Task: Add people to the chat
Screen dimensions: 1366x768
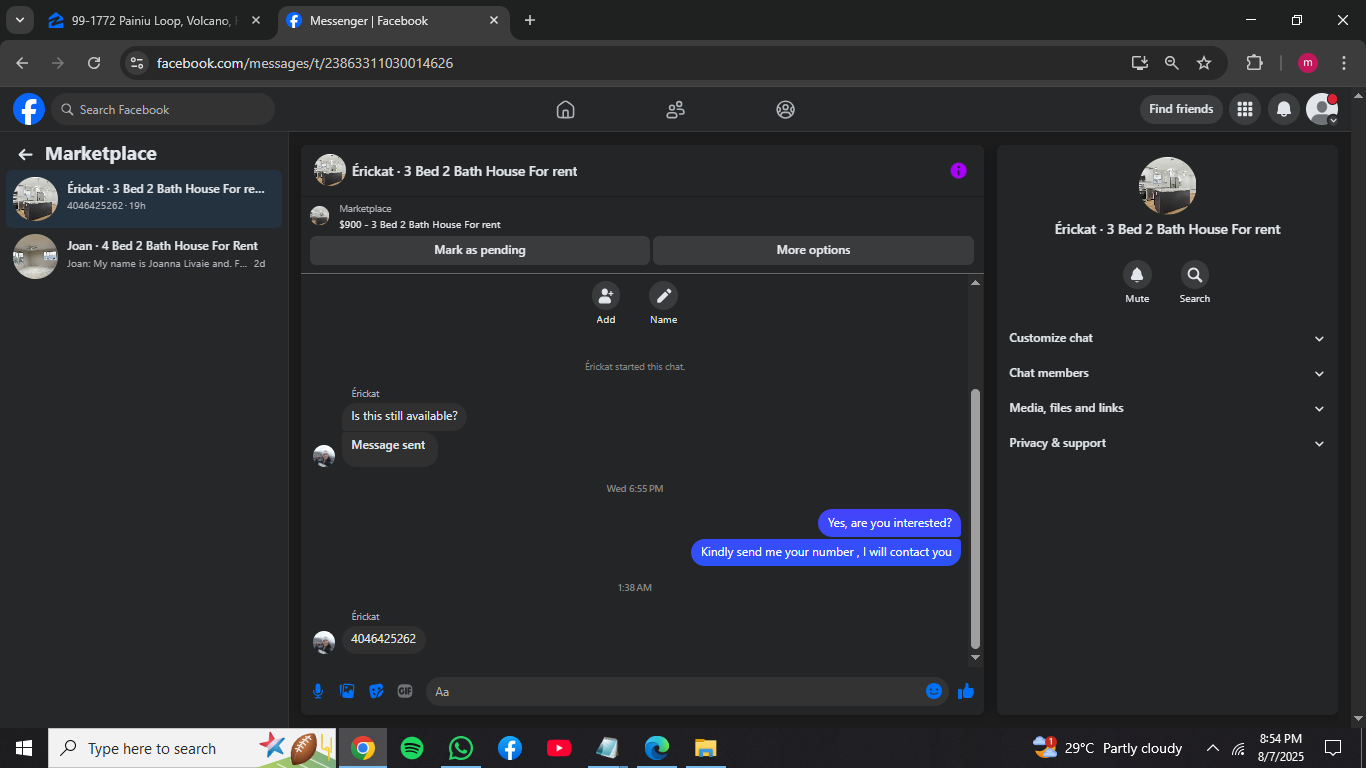Action: point(606,296)
